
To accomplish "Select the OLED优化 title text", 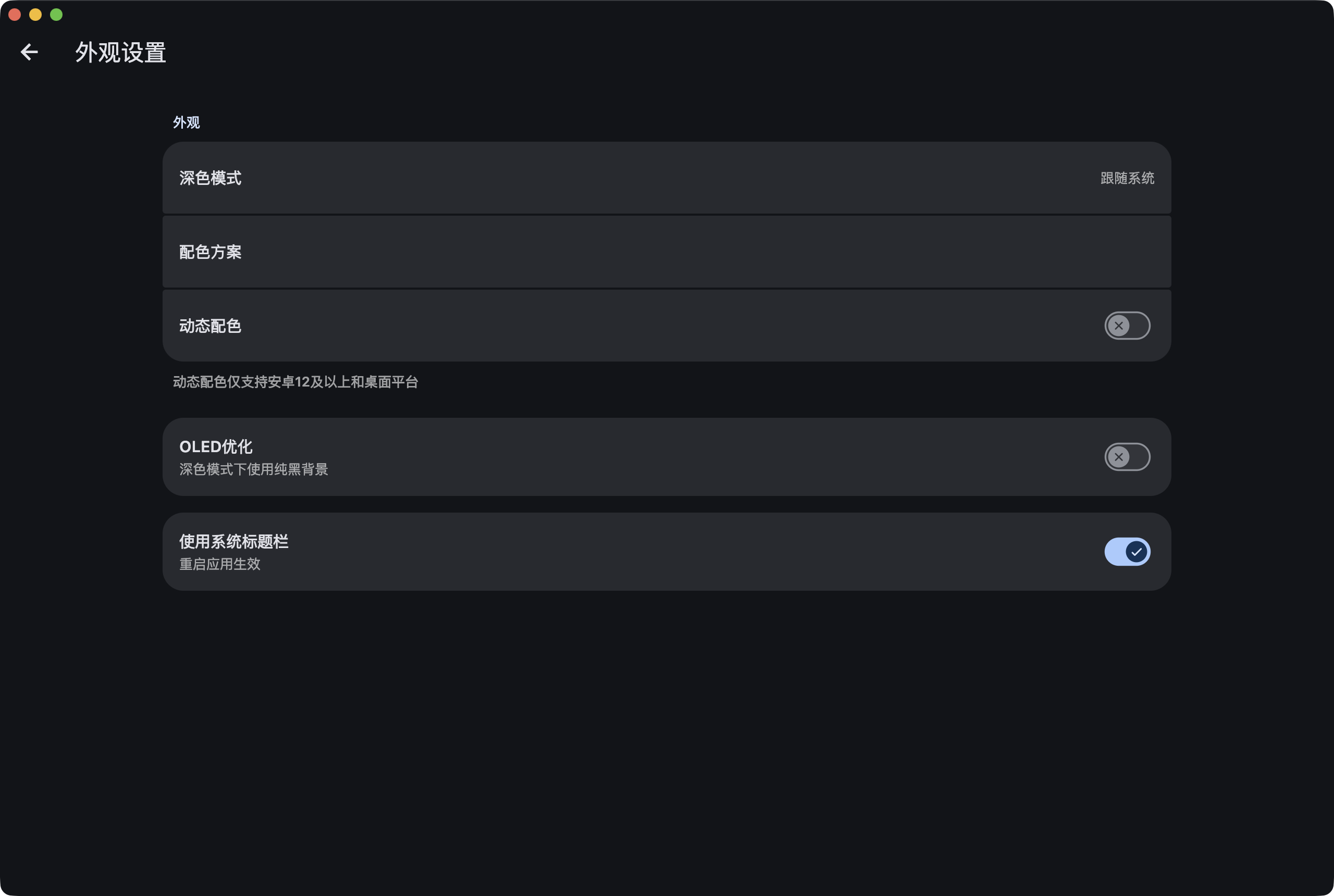I will (x=216, y=446).
